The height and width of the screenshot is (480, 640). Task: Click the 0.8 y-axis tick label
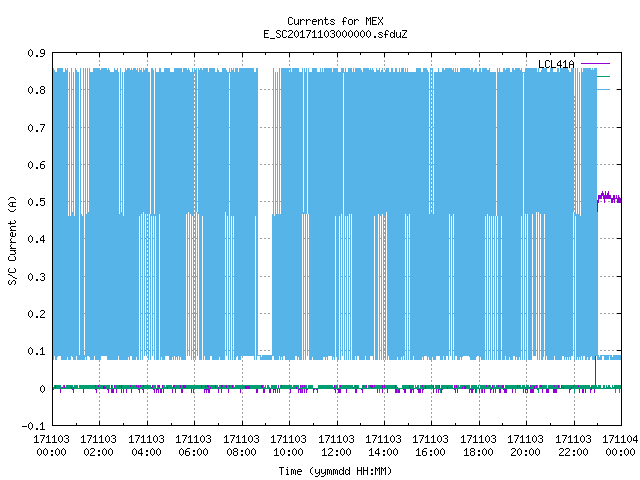click(x=36, y=90)
